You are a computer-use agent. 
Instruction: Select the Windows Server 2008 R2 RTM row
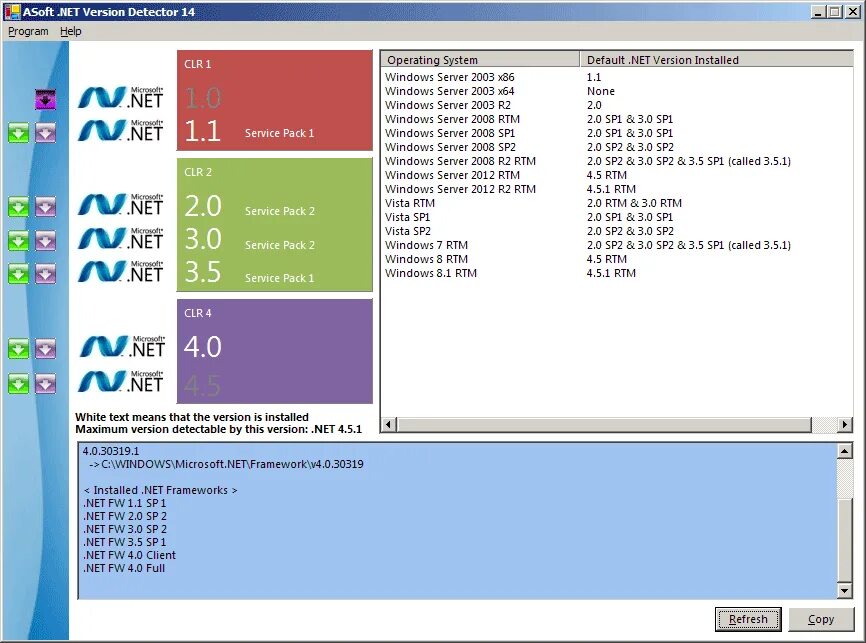[x=616, y=161]
